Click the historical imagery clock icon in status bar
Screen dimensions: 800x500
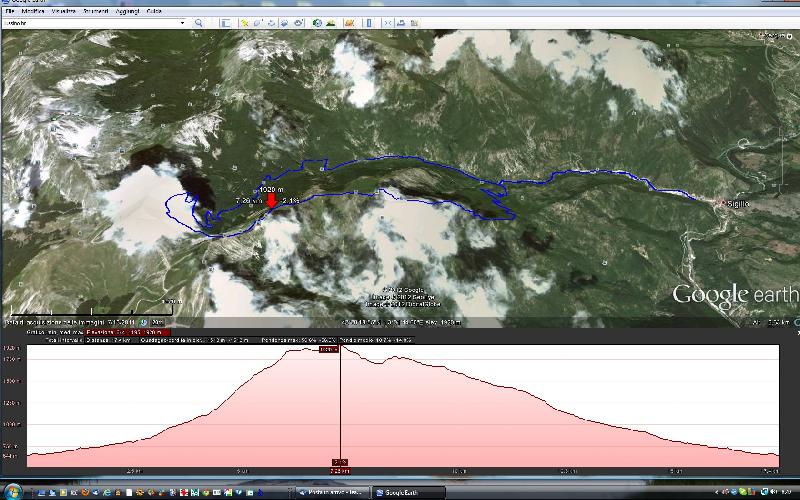pyautogui.click(x=143, y=322)
